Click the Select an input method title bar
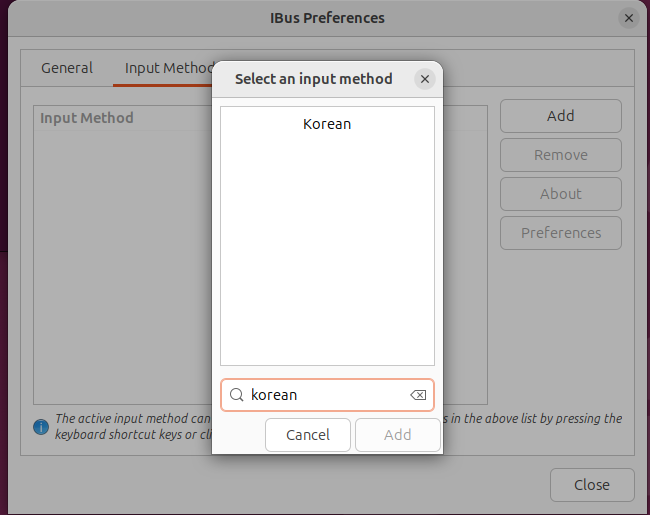This screenshot has height=515, width=650. (x=313, y=79)
